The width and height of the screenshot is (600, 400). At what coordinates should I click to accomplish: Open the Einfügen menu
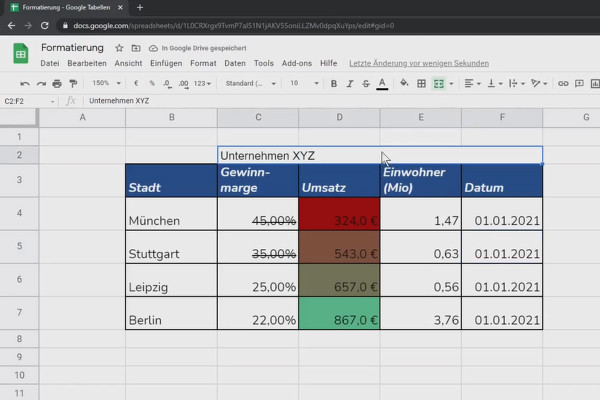click(x=166, y=63)
